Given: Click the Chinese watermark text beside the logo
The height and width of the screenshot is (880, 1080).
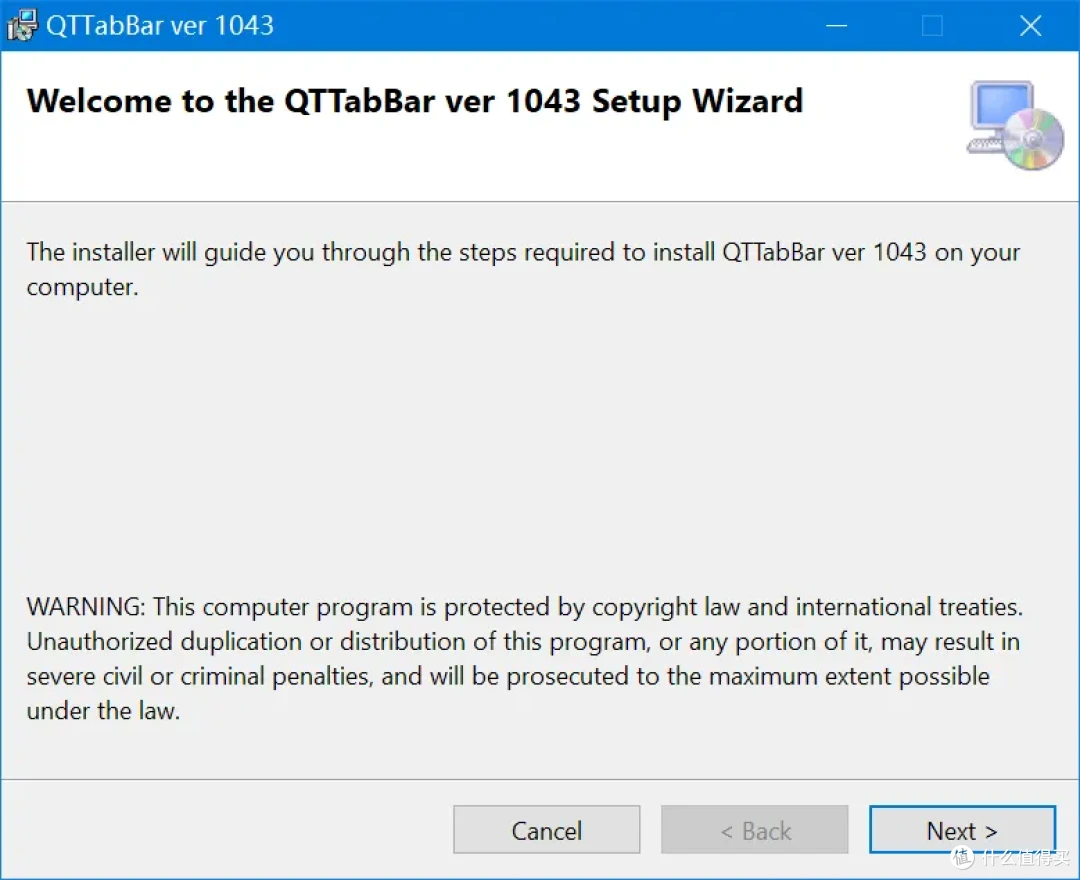Looking at the screenshot, I should (x=1025, y=857).
